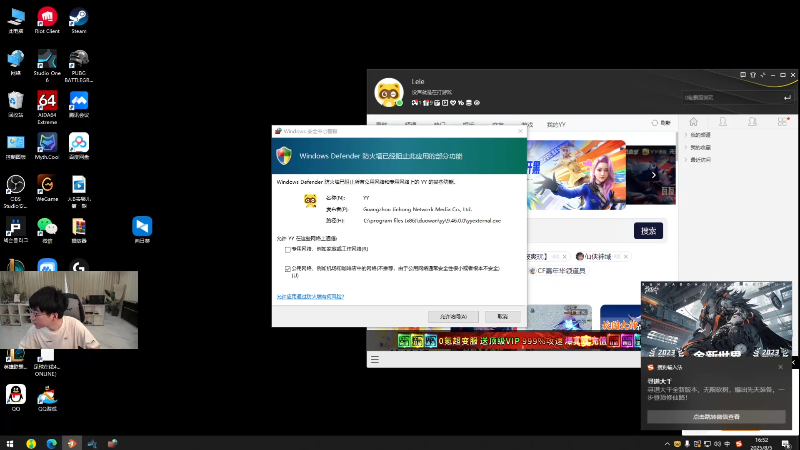800x450 pixels.
Task: Open the Recycle Bin desktop icon
Action: point(15,104)
